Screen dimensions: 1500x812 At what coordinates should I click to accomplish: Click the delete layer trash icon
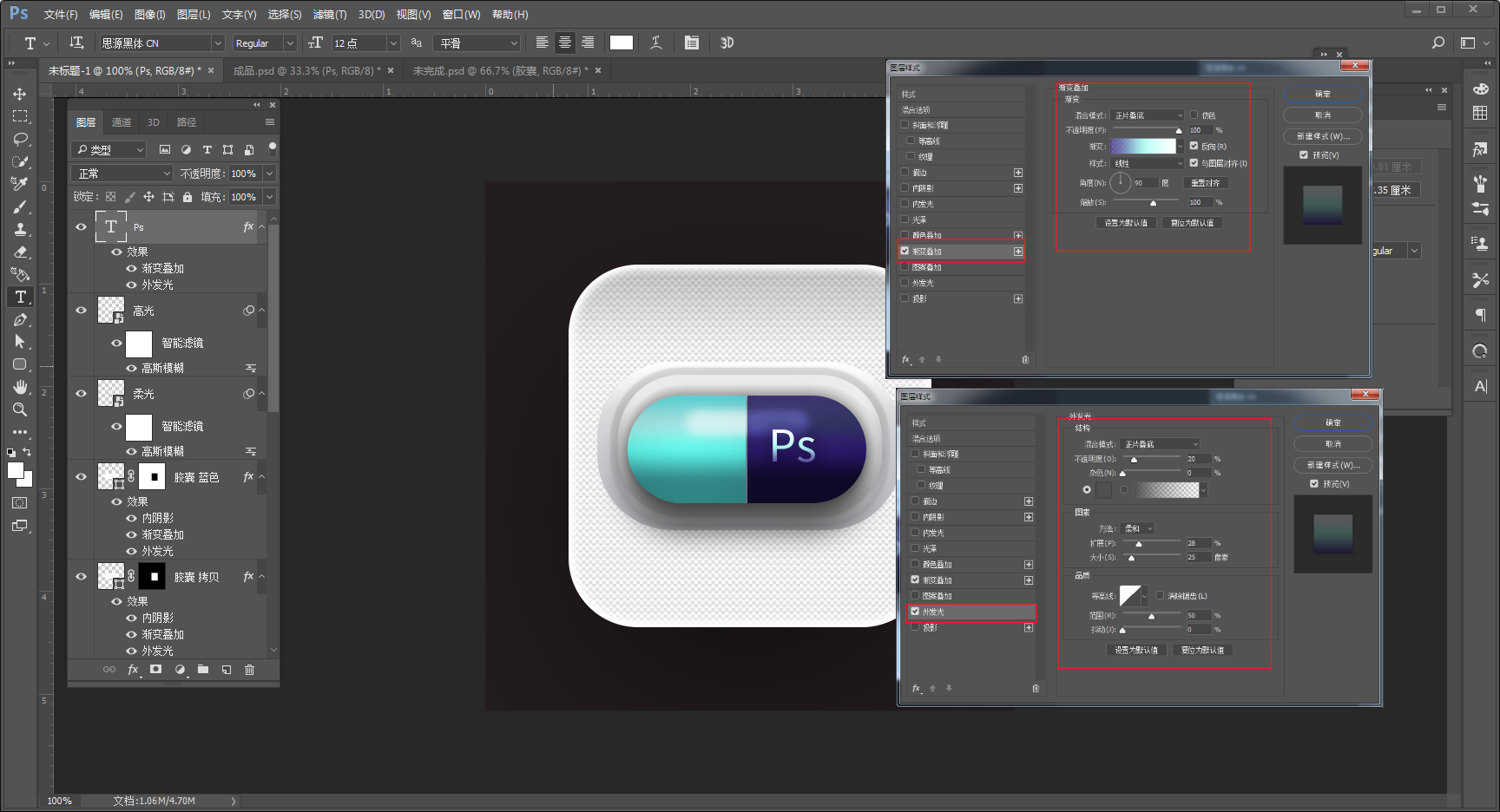[249, 670]
